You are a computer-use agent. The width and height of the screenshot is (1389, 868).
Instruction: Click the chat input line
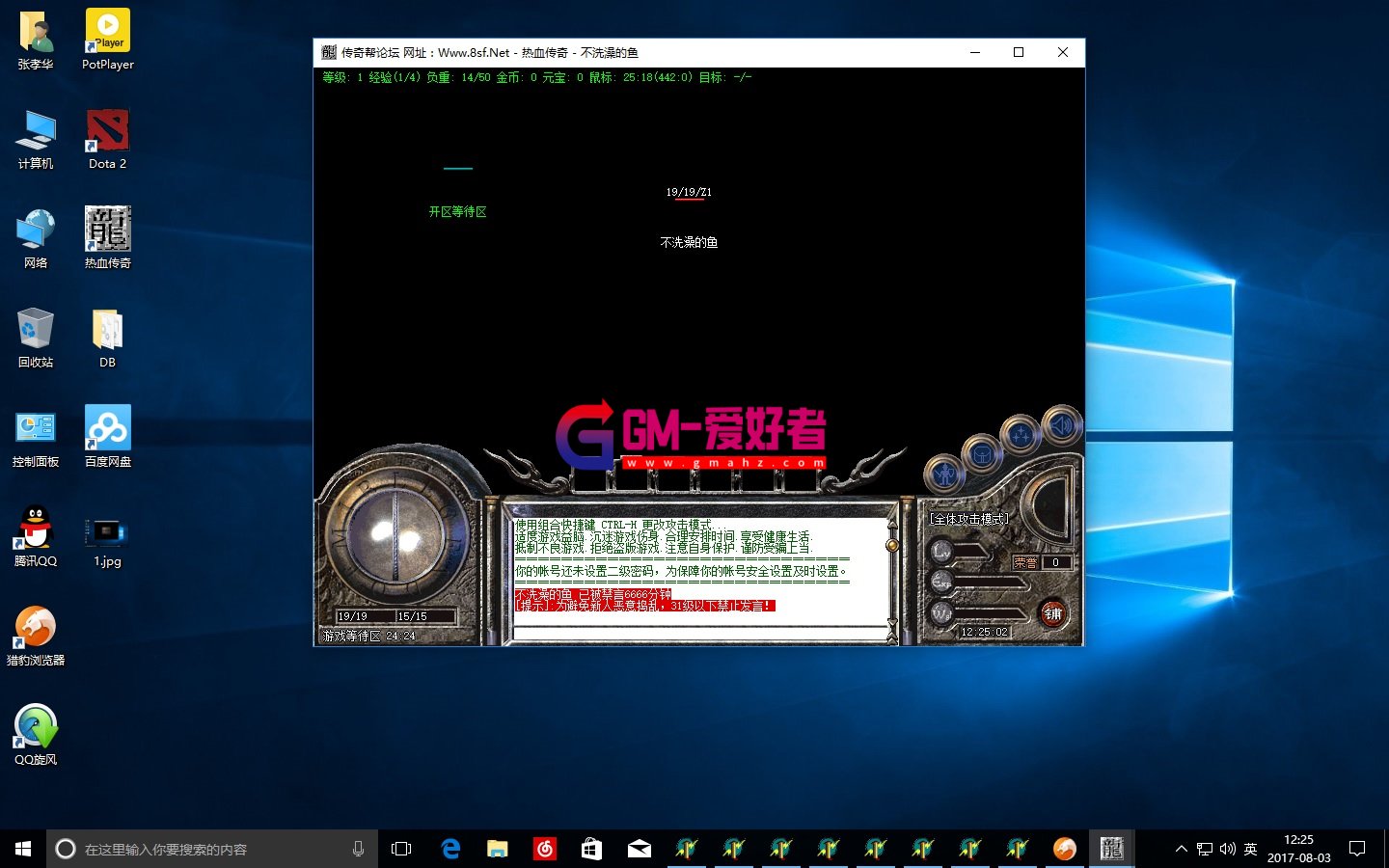point(700,634)
